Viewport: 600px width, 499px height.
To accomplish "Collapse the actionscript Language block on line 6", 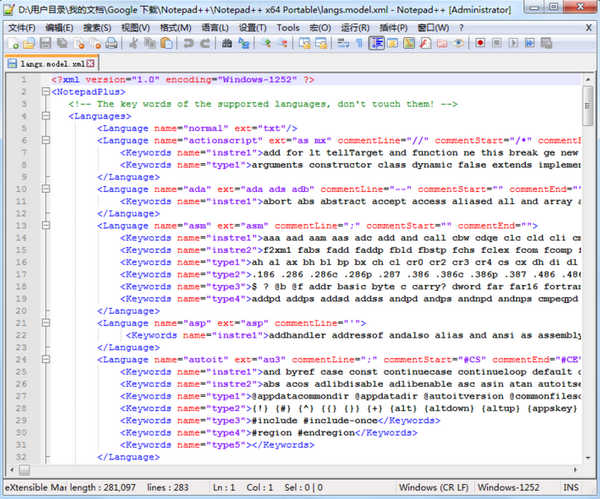I will click(x=46, y=140).
